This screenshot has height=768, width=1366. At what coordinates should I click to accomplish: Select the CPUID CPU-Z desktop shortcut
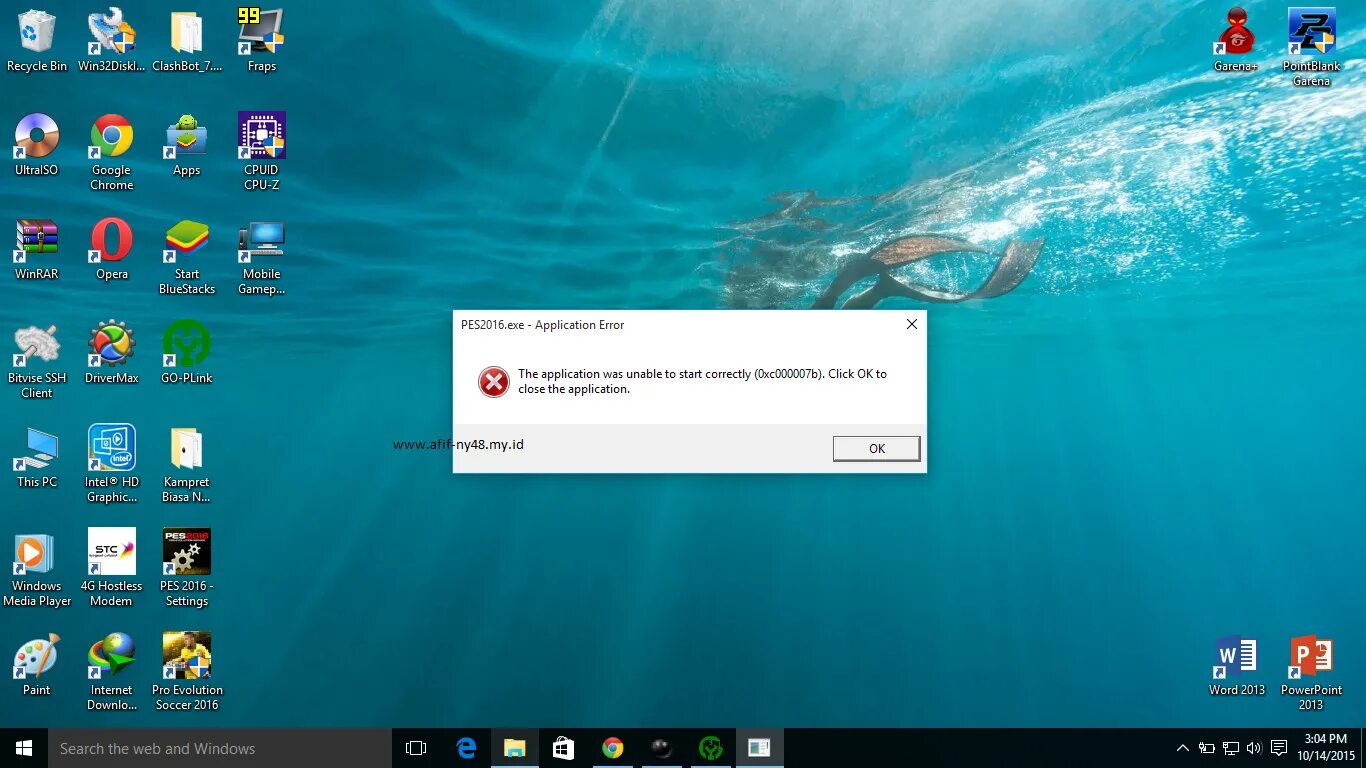[x=262, y=152]
